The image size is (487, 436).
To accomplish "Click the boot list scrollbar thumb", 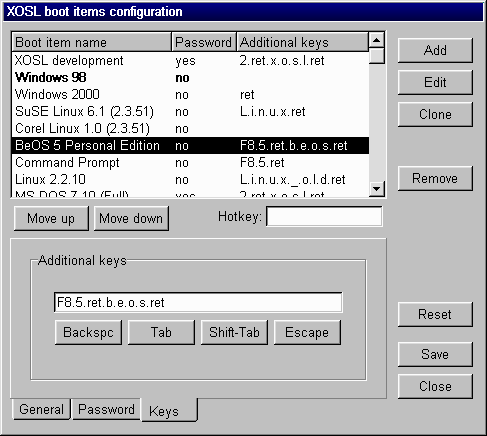I will [377, 56].
